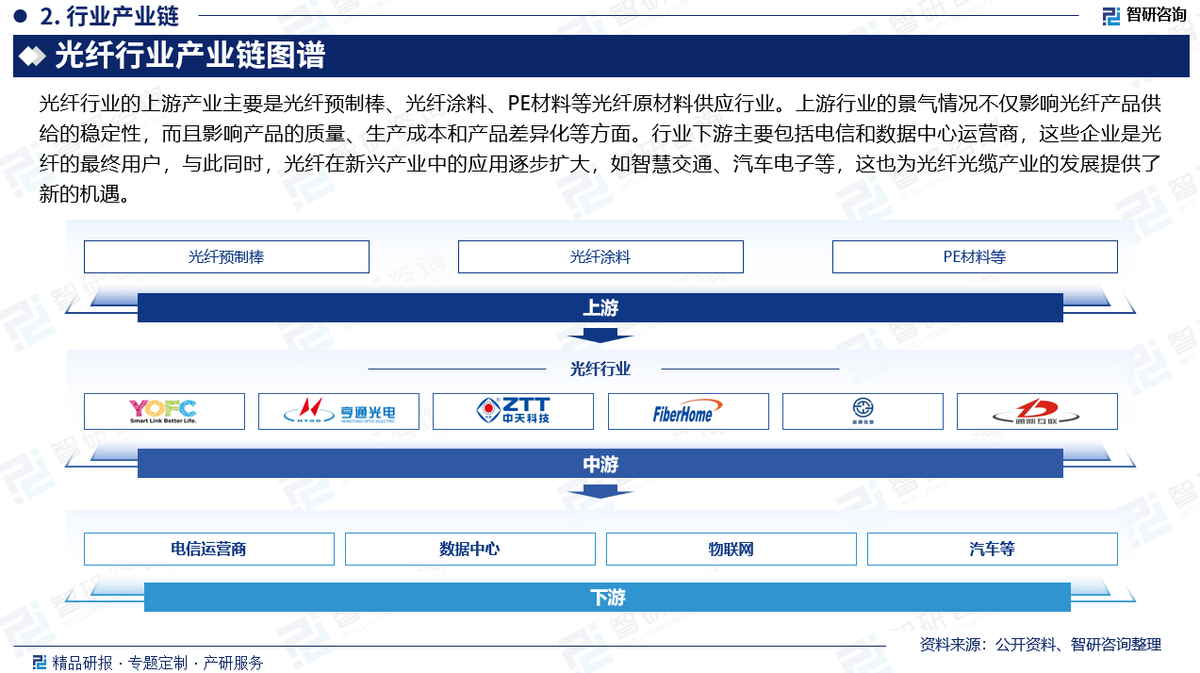Screen dimensions: 1200x673
Task: Click the YOFC company logo
Action: tap(164, 411)
